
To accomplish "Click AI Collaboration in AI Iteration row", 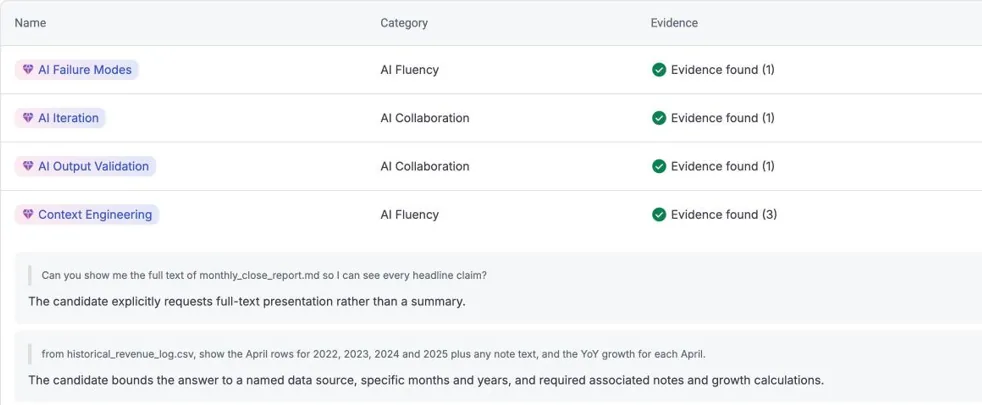I will click(x=425, y=118).
